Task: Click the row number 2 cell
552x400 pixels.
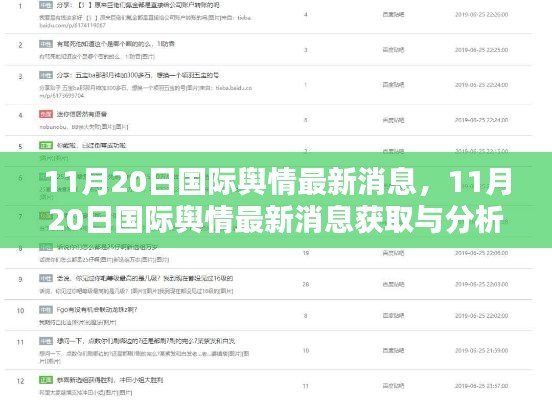Action: 20,45
